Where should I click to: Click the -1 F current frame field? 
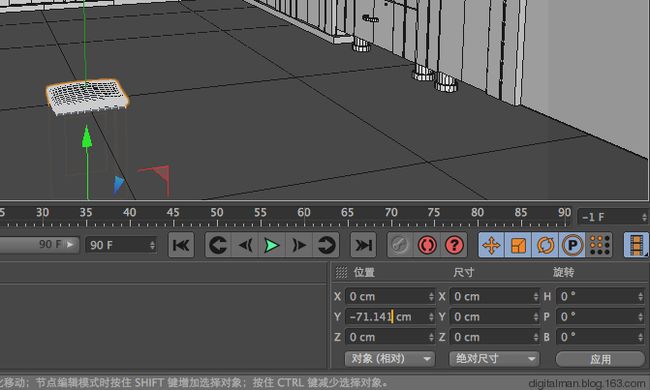tap(613, 217)
